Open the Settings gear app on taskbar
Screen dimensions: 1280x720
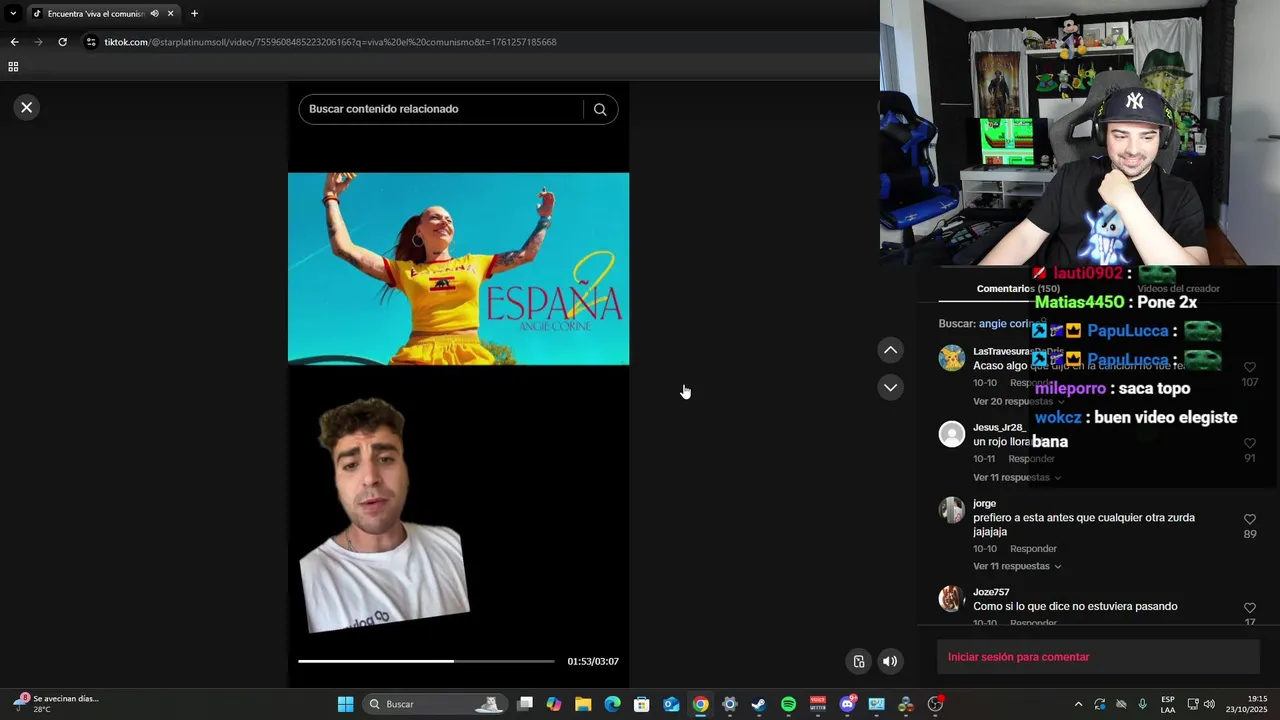[x=730, y=704]
